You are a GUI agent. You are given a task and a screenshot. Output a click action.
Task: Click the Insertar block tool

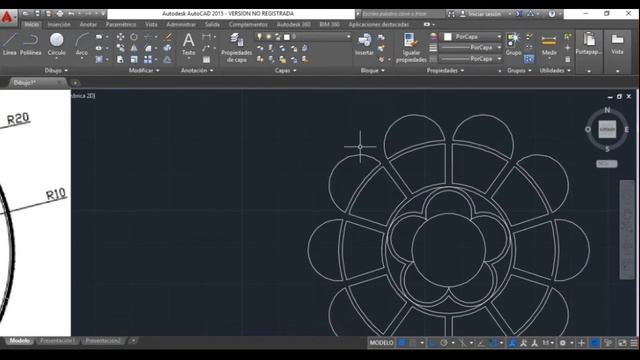364,44
